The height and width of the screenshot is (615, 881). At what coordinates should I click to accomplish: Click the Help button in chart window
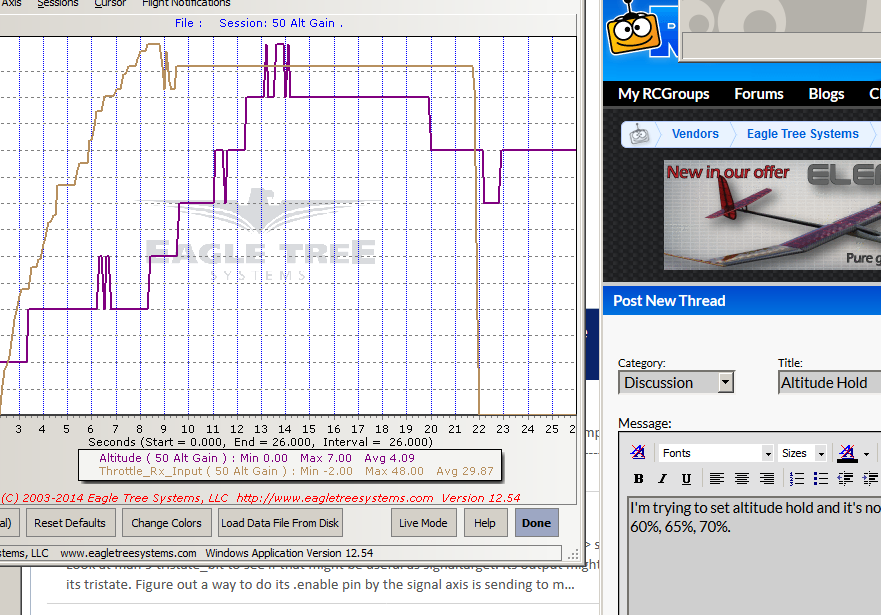click(485, 523)
